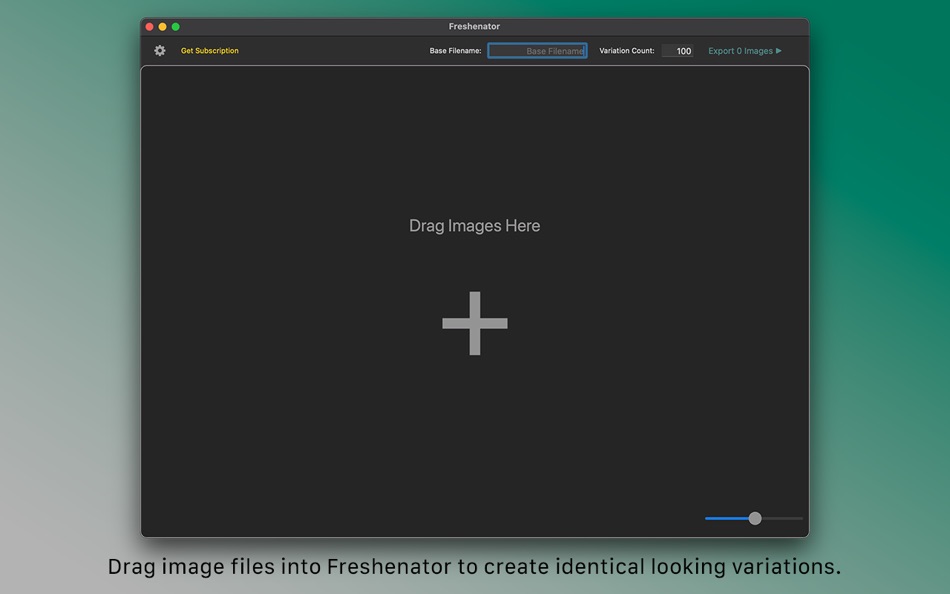Click the Freshenator title bar

pyautogui.click(x=475, y=26)
